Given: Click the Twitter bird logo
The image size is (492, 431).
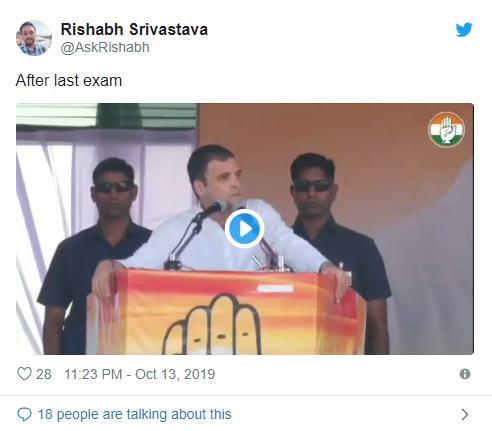Looking at the screenshot, I should click(x=464, y=30).
